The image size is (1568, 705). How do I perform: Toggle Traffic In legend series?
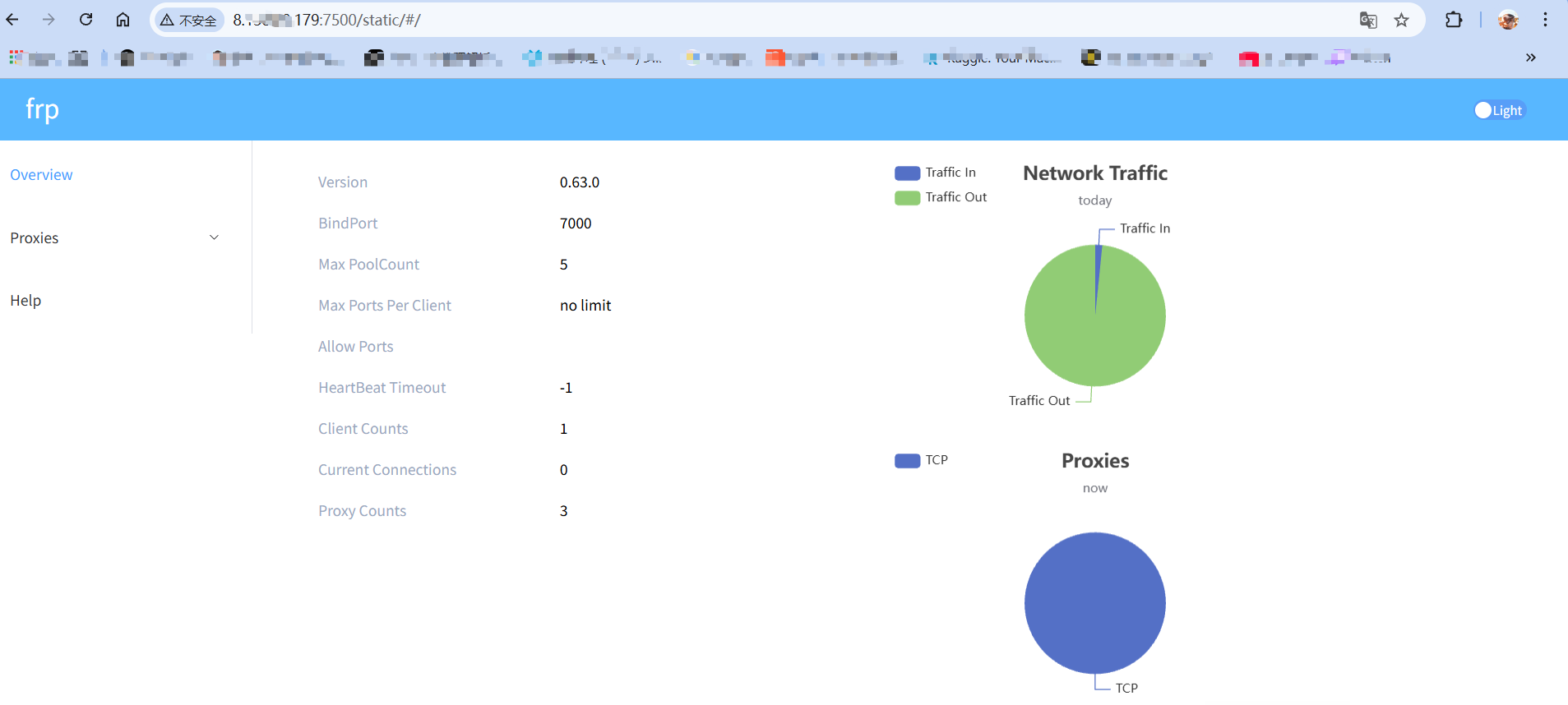908,173
